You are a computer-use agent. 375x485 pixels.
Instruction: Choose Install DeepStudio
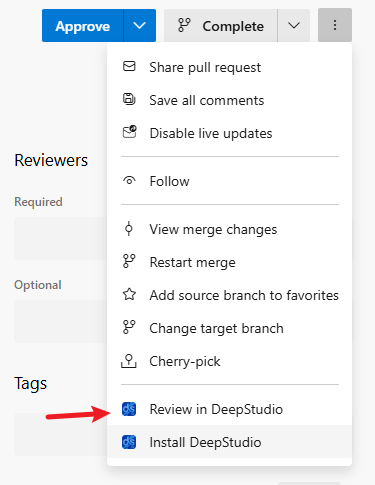click(x=229, y=442)
